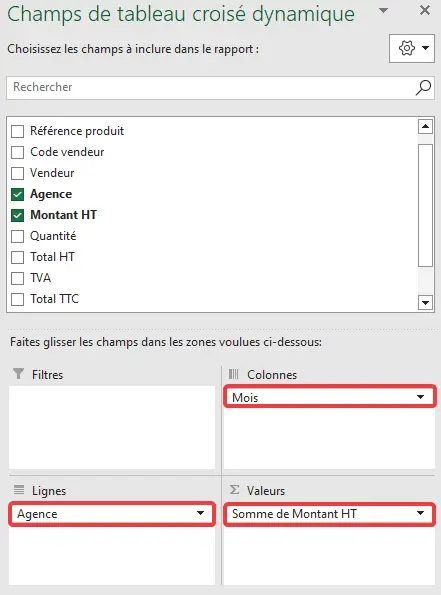
Task: Click the Filtres funnel icon
Action: click(18, 373)
